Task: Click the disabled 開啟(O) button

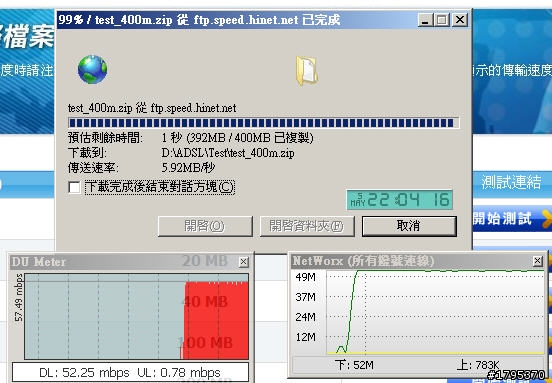Action: coord(205,226)
